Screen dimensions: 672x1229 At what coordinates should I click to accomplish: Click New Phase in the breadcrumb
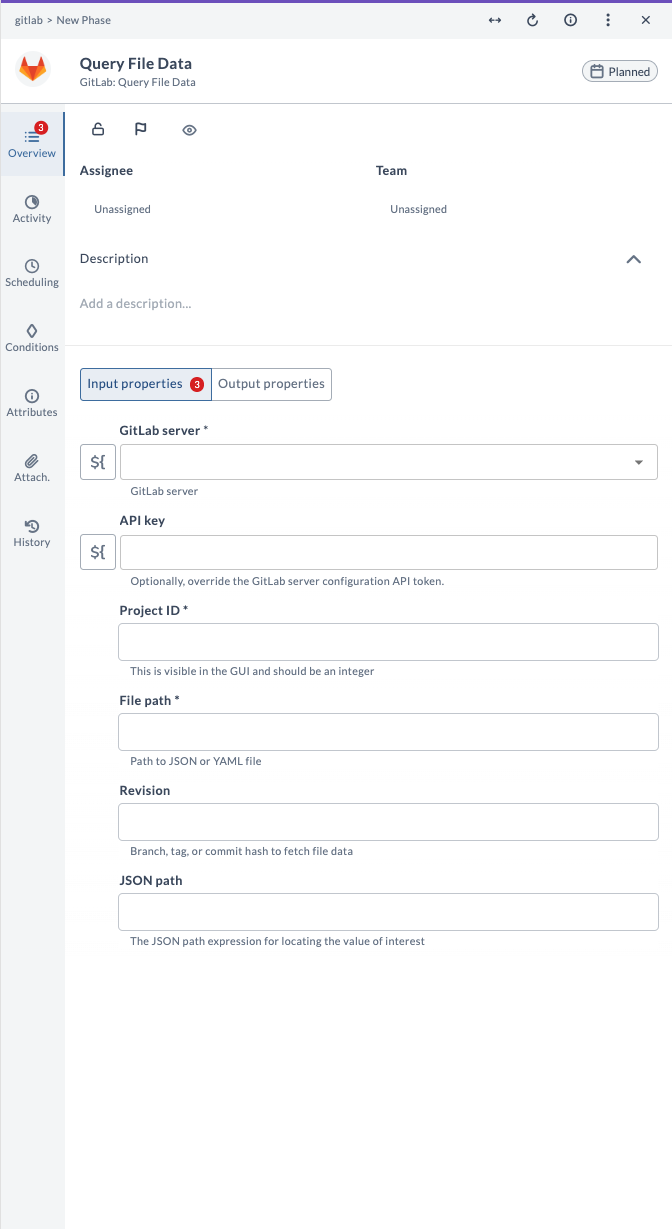[84, 20]
